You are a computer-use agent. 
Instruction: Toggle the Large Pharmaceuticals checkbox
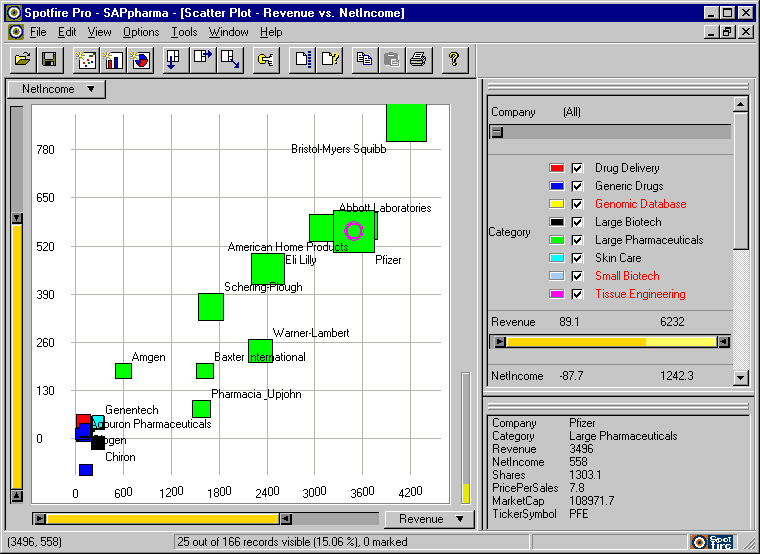coord(577,240)
